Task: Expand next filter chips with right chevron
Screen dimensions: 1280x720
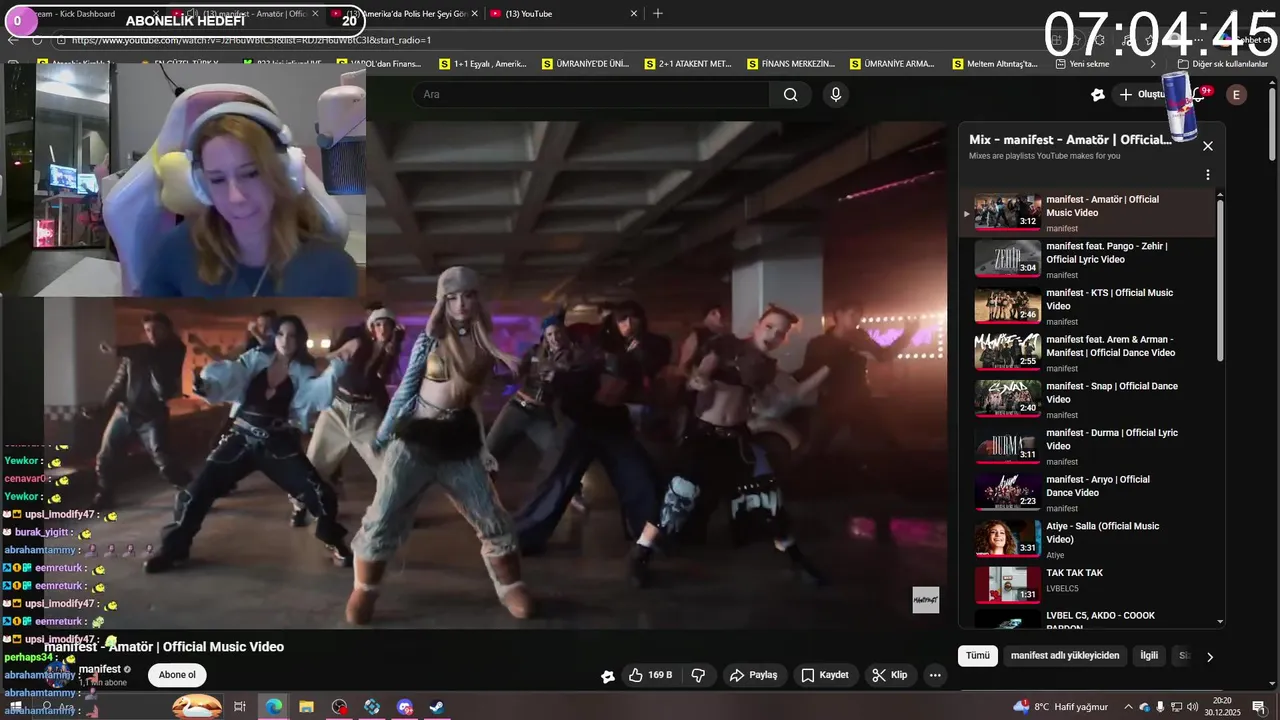Action: pos(1209,657)
